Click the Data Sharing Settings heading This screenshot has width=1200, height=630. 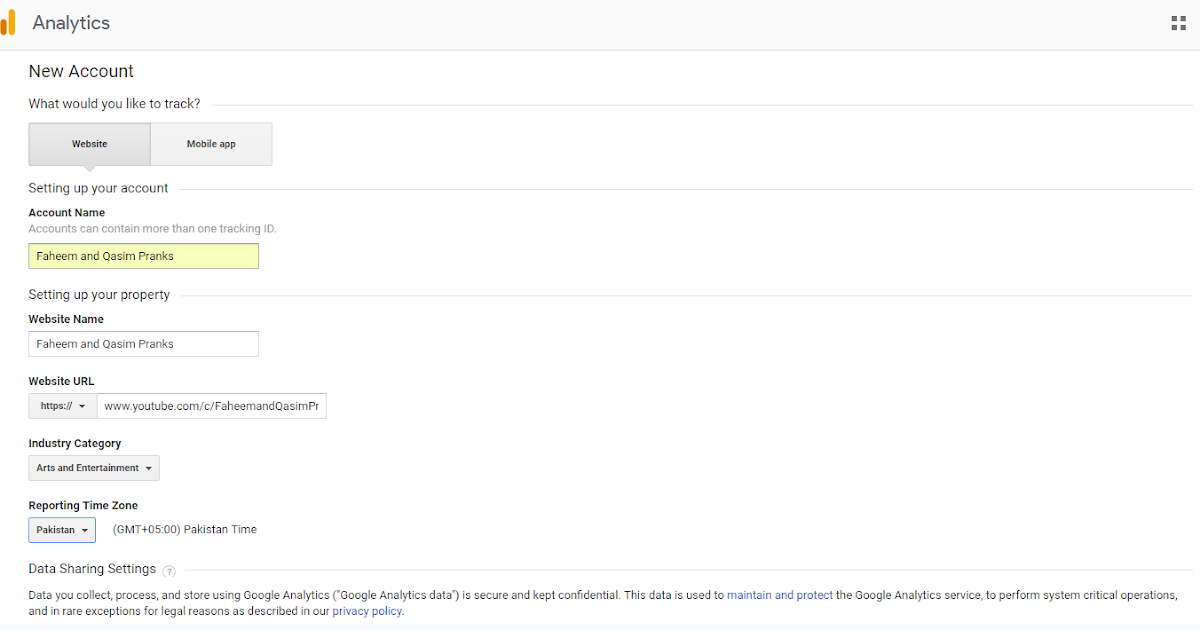point(92,569)
